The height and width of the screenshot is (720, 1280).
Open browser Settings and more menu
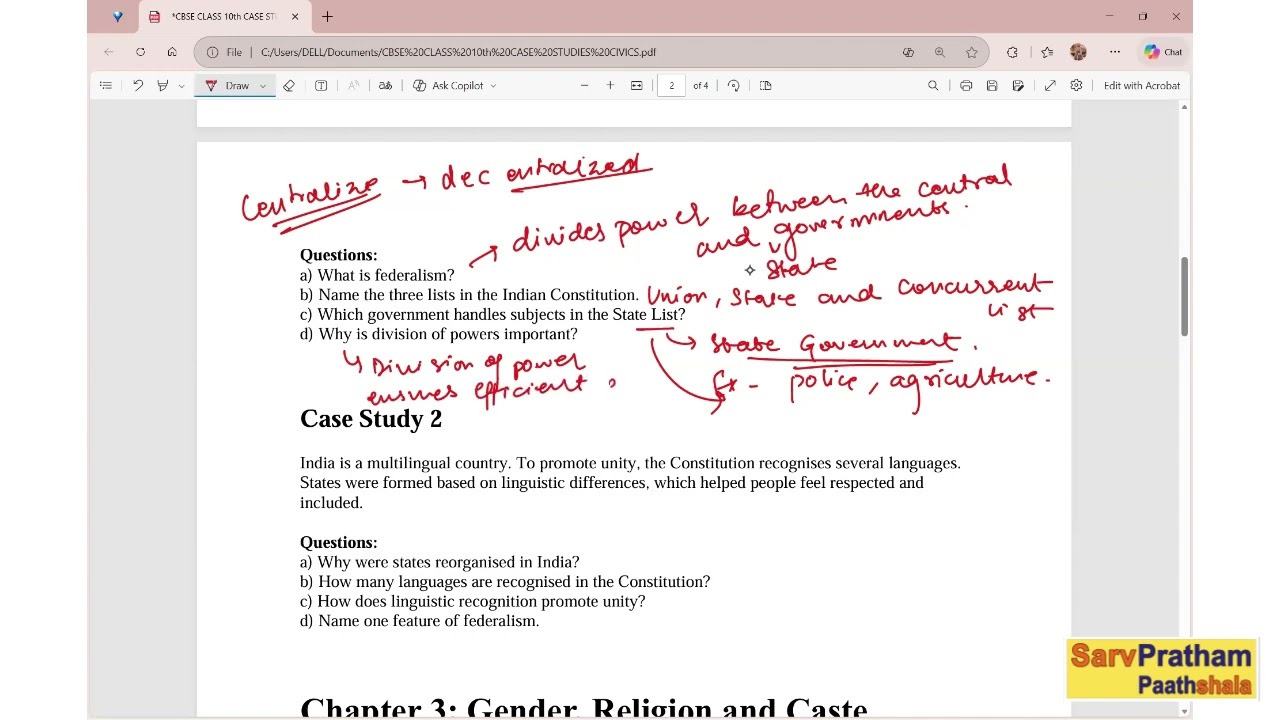click(1115, 52)
